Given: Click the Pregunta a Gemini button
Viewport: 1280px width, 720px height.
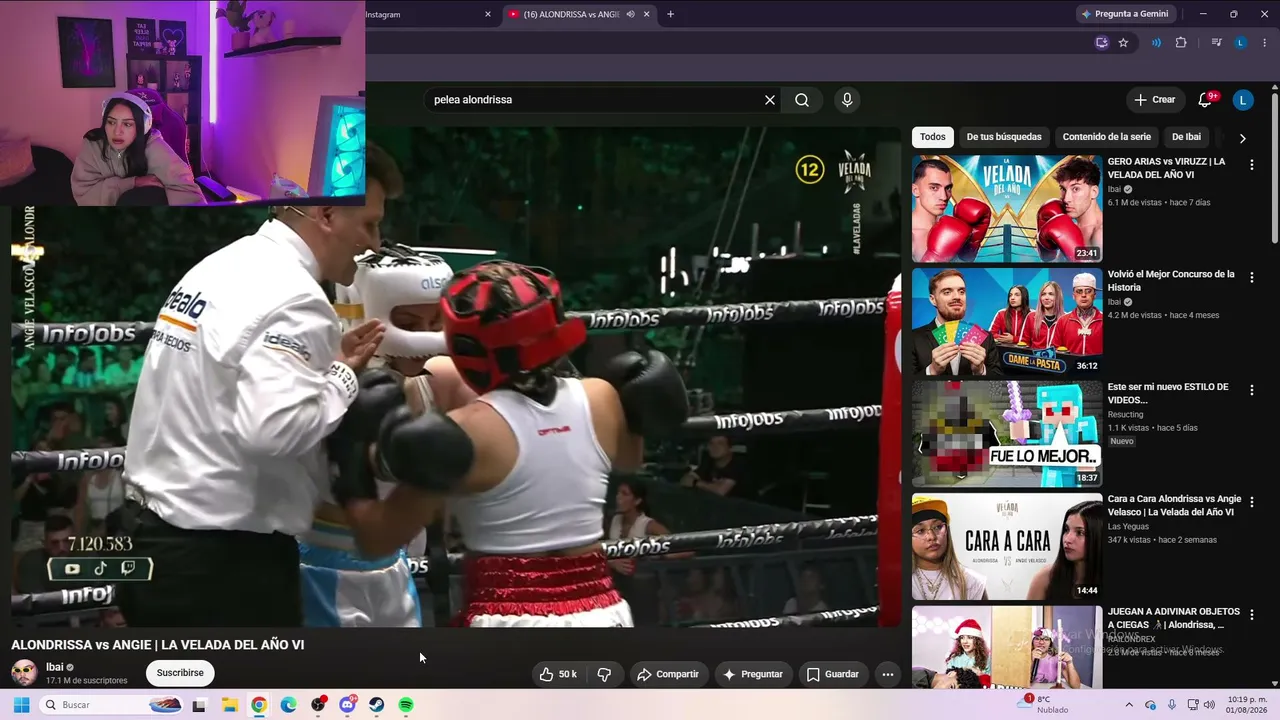Looking at the screenshot, I should [x=1125, y=14].
